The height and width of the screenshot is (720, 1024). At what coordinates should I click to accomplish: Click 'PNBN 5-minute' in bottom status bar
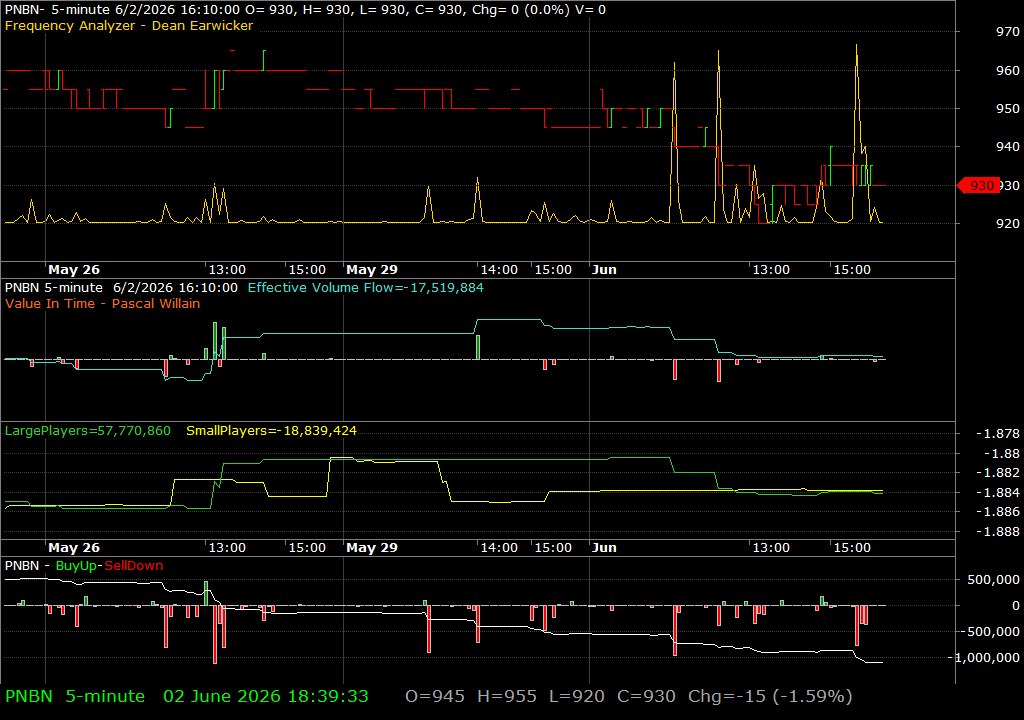[x=75, y=696]
